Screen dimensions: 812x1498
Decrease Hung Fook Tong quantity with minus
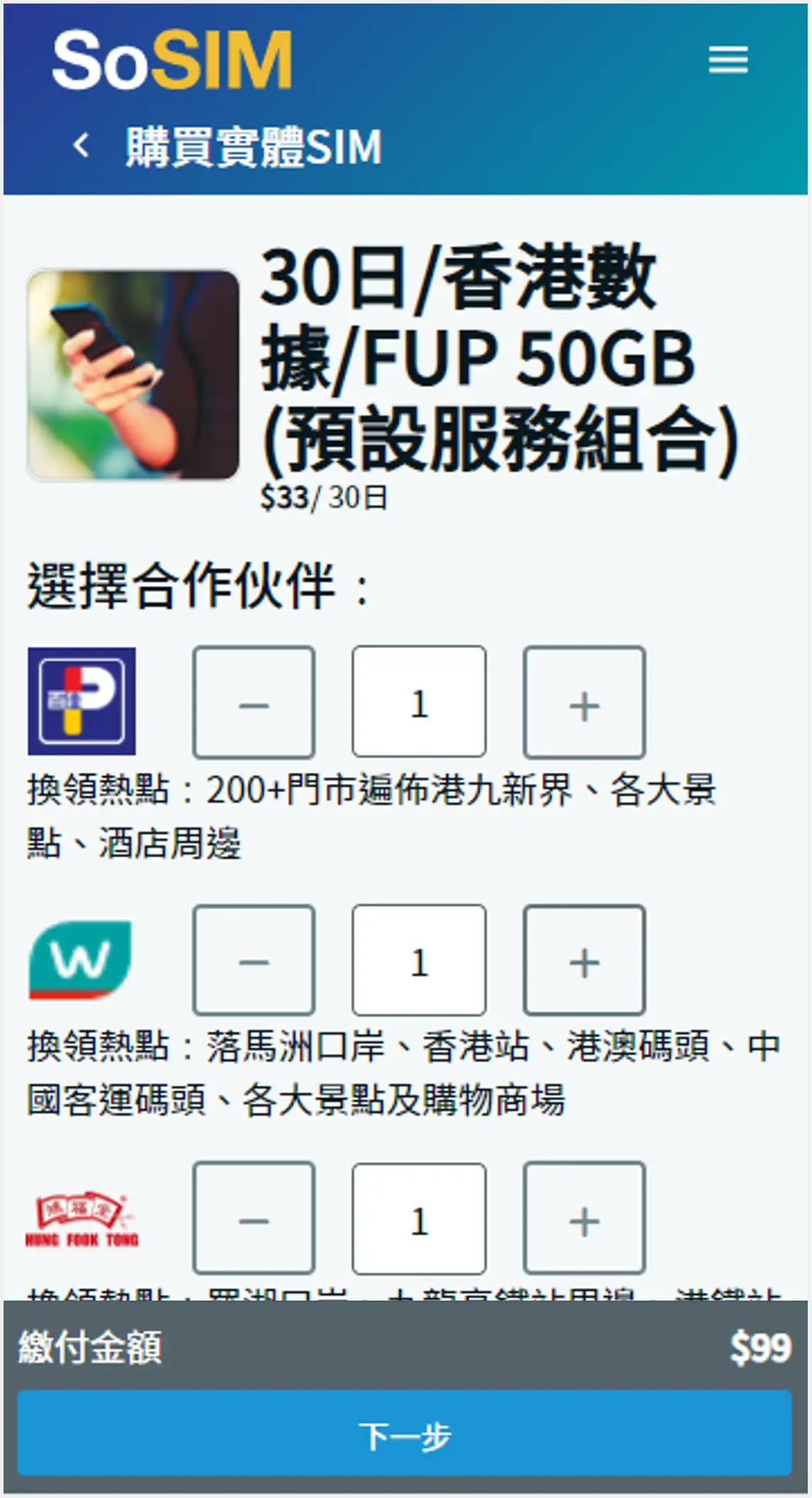click(254, 1218)
